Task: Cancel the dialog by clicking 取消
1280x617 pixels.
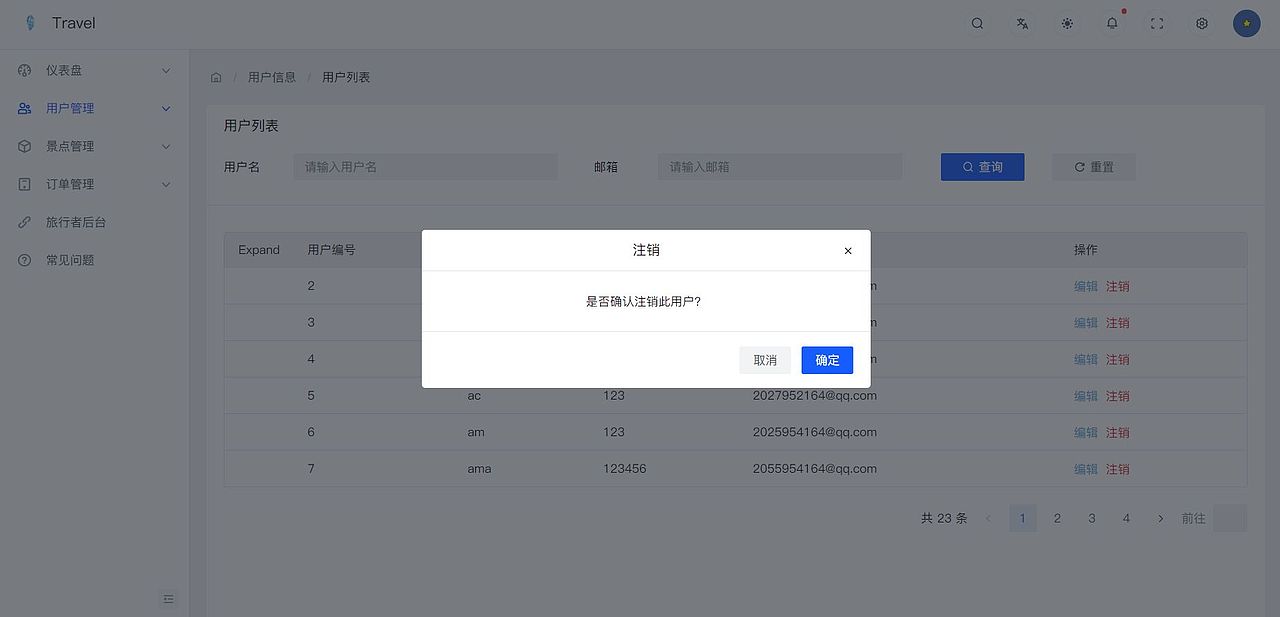Action: (x=765, y=360)
